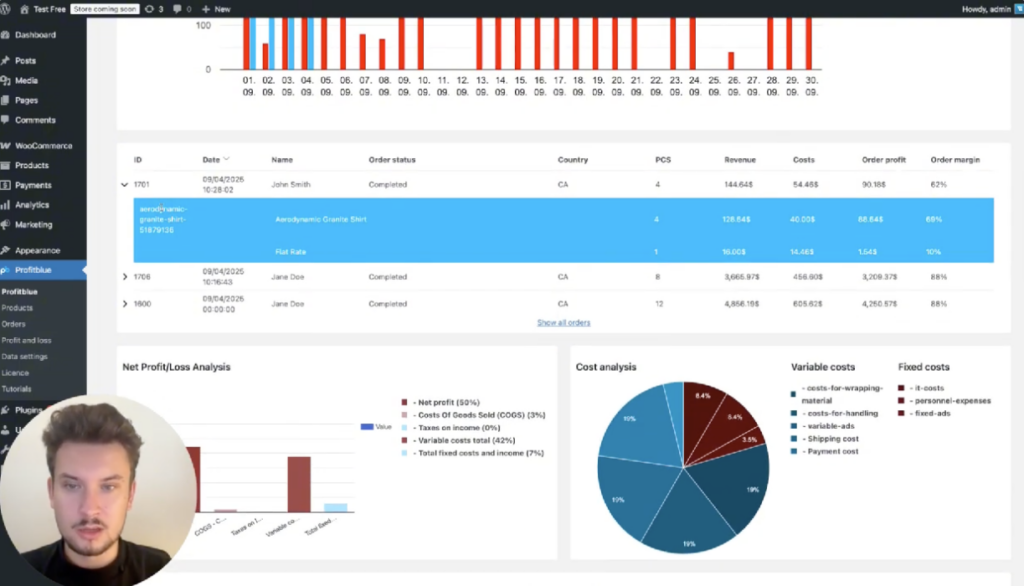Open the Test Free site home icon
Screen dimensions: 1024x586
coord(25,8)
